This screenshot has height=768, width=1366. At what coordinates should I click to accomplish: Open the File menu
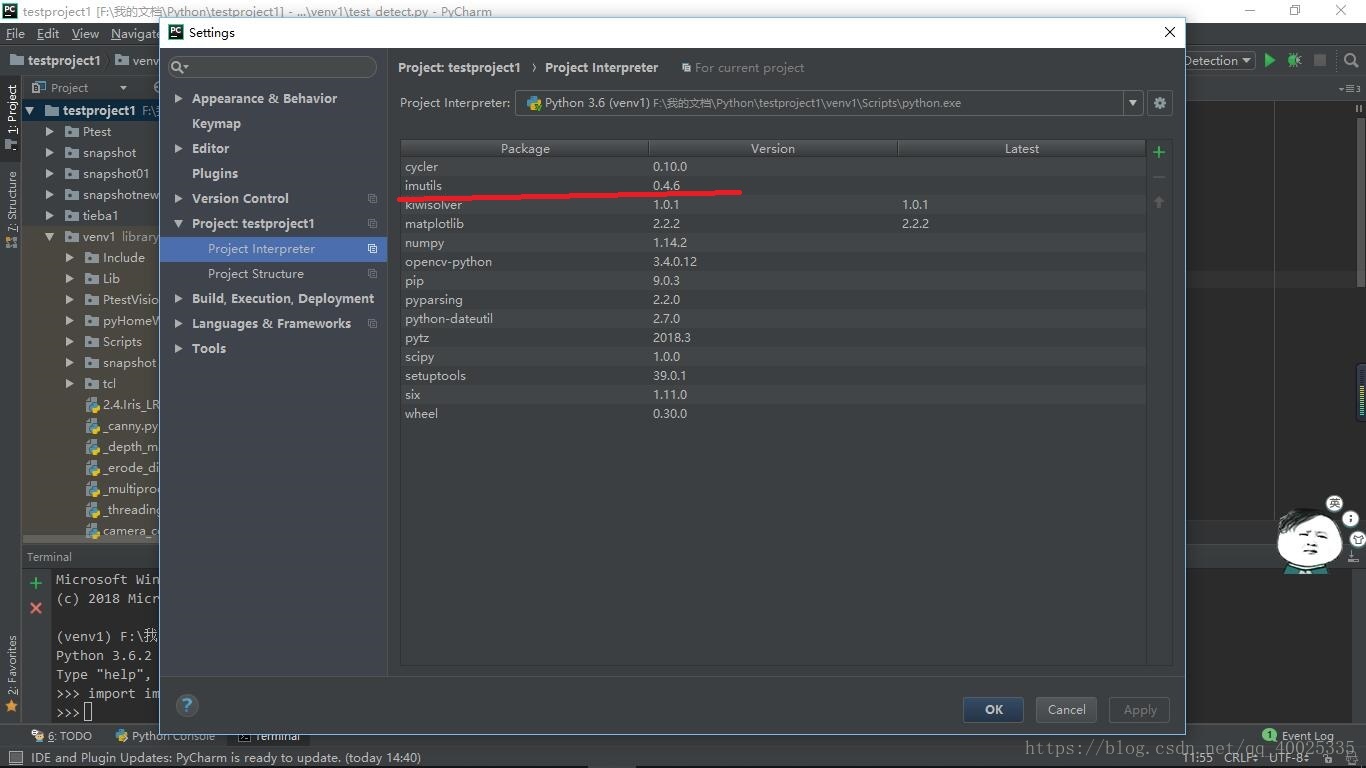(15, 33)
